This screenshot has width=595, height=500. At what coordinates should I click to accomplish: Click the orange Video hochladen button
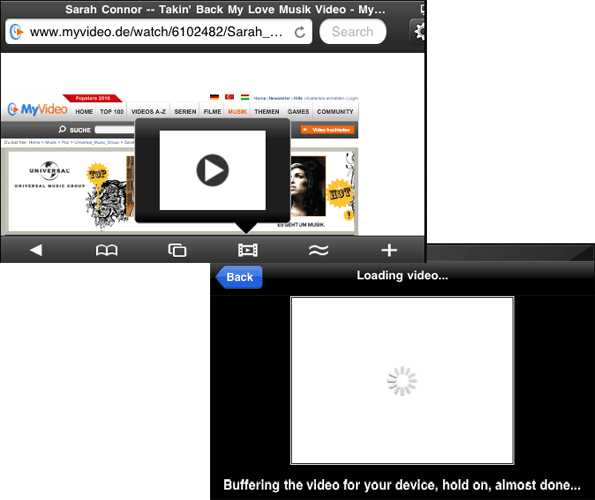tap(327, 130)
